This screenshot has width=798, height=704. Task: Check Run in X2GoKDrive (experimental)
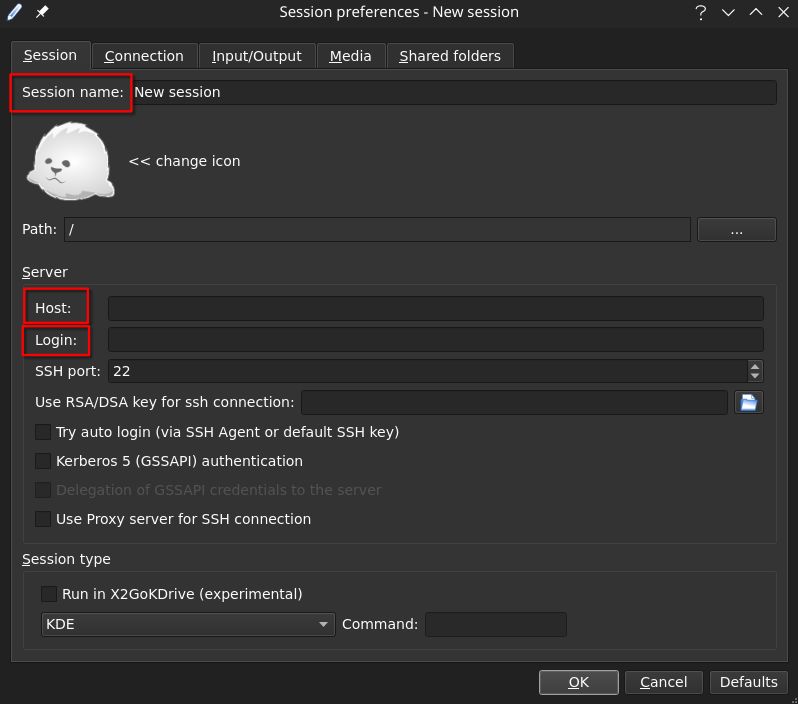coord(49,594)
